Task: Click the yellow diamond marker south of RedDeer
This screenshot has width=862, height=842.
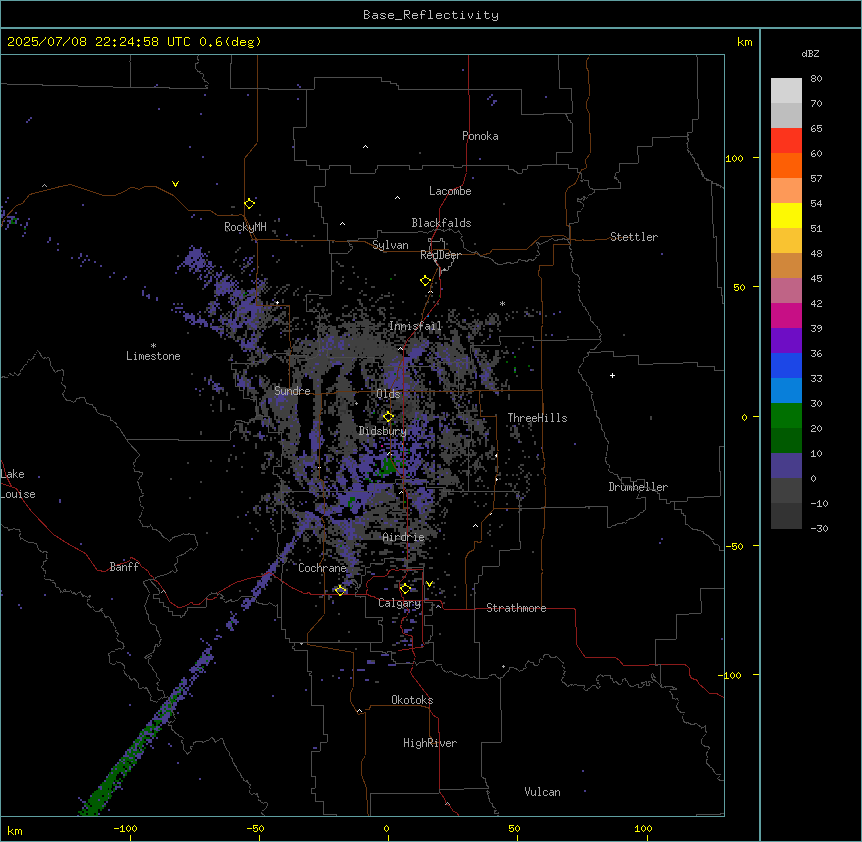Action: click(426, 281)
